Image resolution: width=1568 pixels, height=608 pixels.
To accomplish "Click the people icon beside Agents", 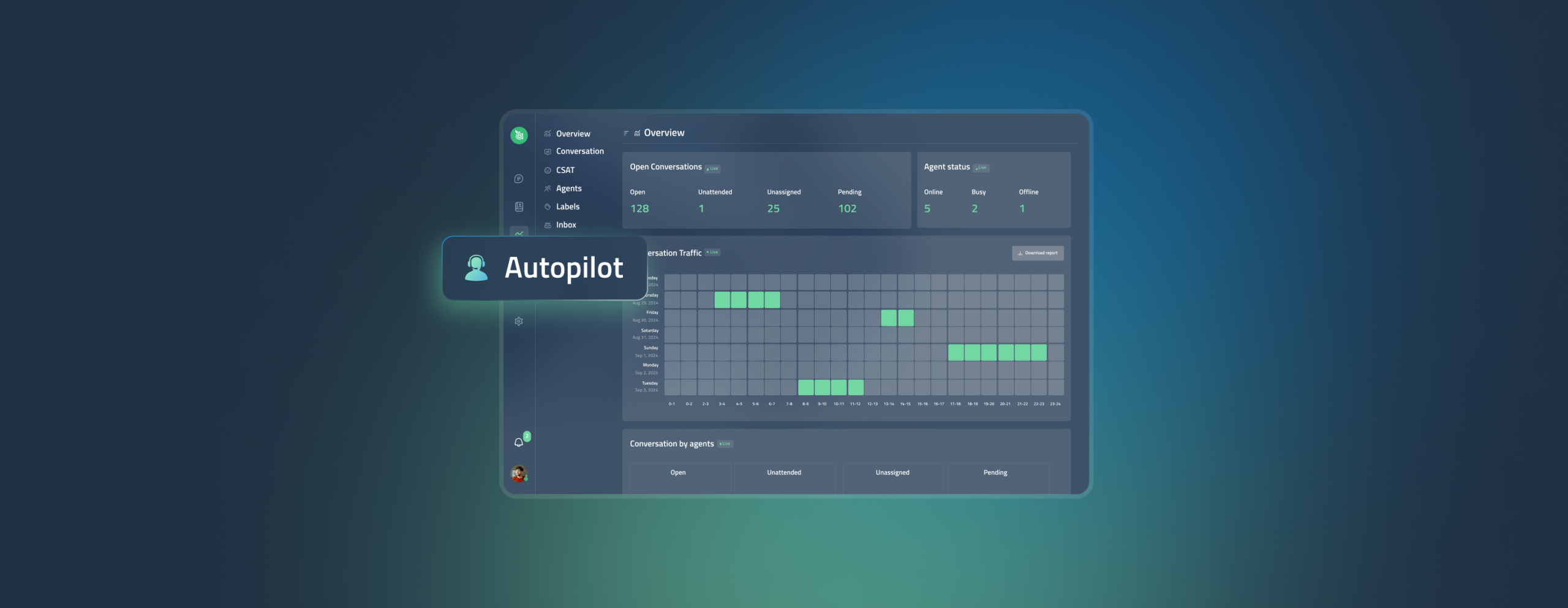I will point(548,189).
